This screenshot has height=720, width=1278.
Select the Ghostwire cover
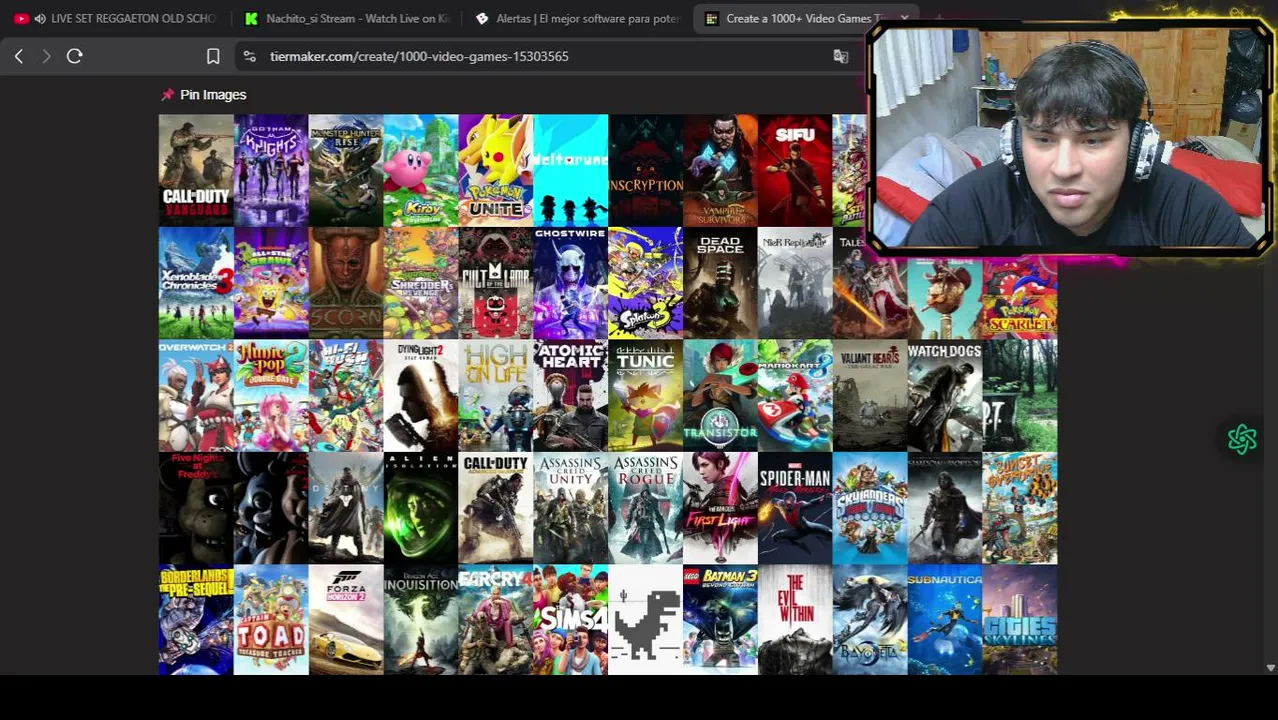pos(571,283)
